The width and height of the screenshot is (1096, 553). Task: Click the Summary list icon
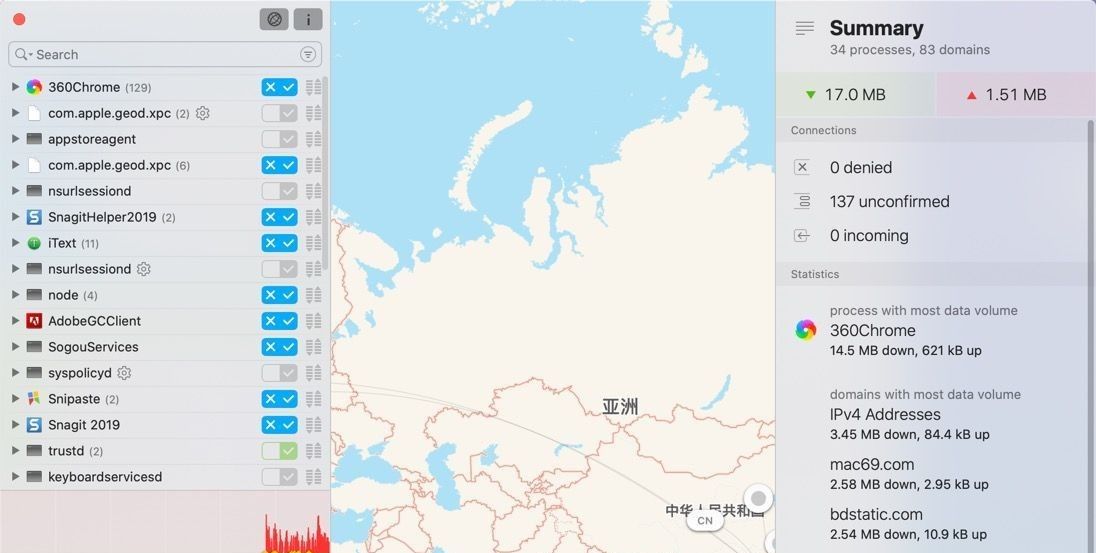pyautogui.click(x=804, y=29)
